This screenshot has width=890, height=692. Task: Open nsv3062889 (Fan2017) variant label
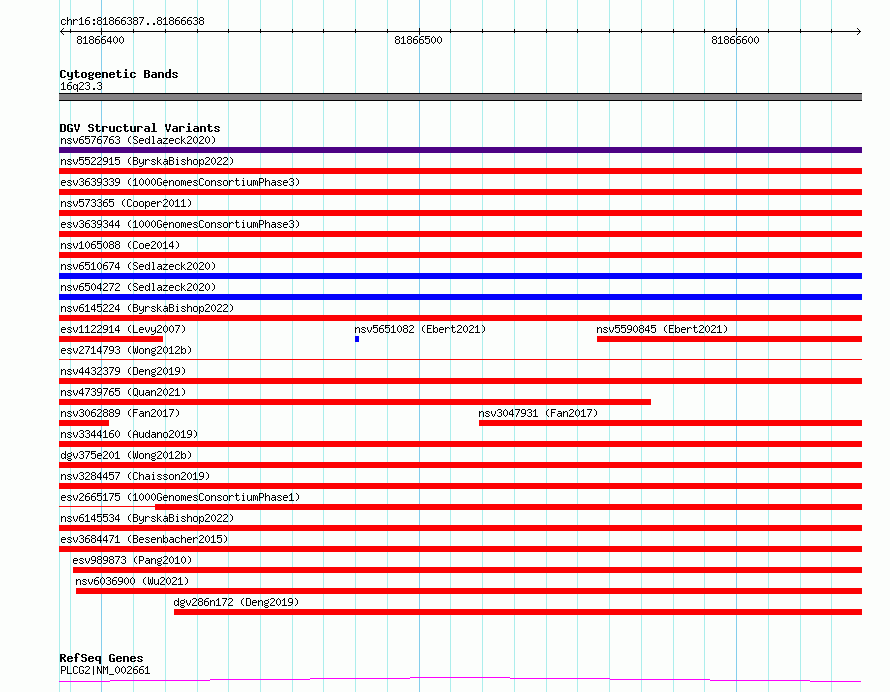(120, 413)
